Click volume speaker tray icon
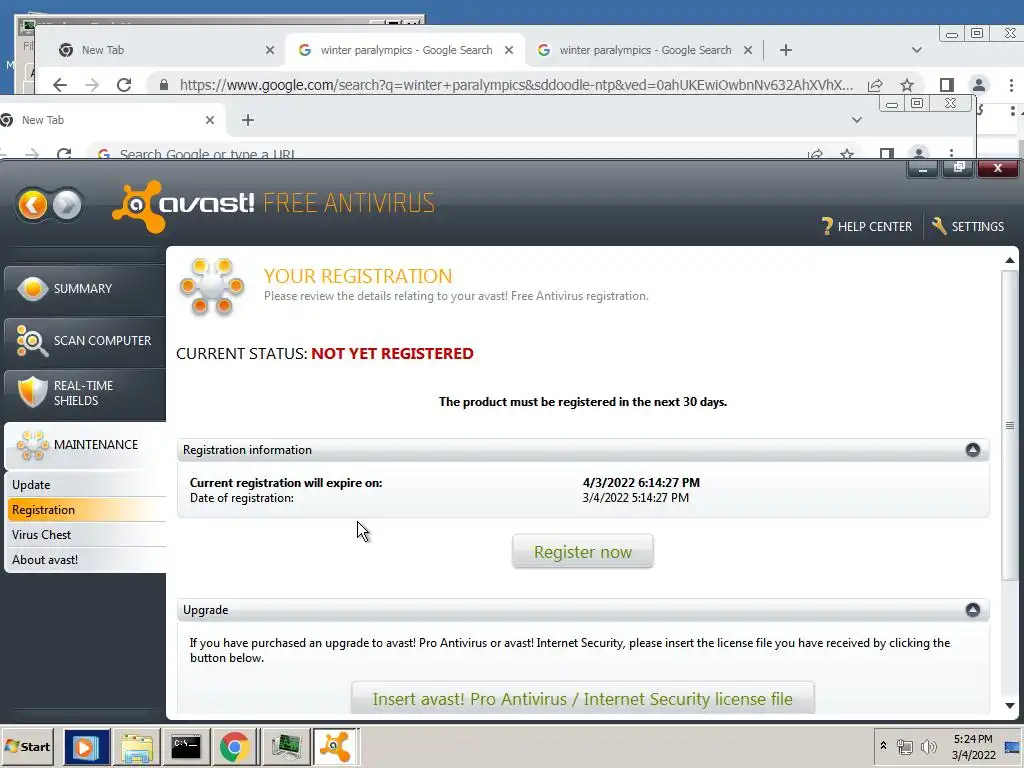The width and height of the screenshot is (1024, 768). [928, 746]
